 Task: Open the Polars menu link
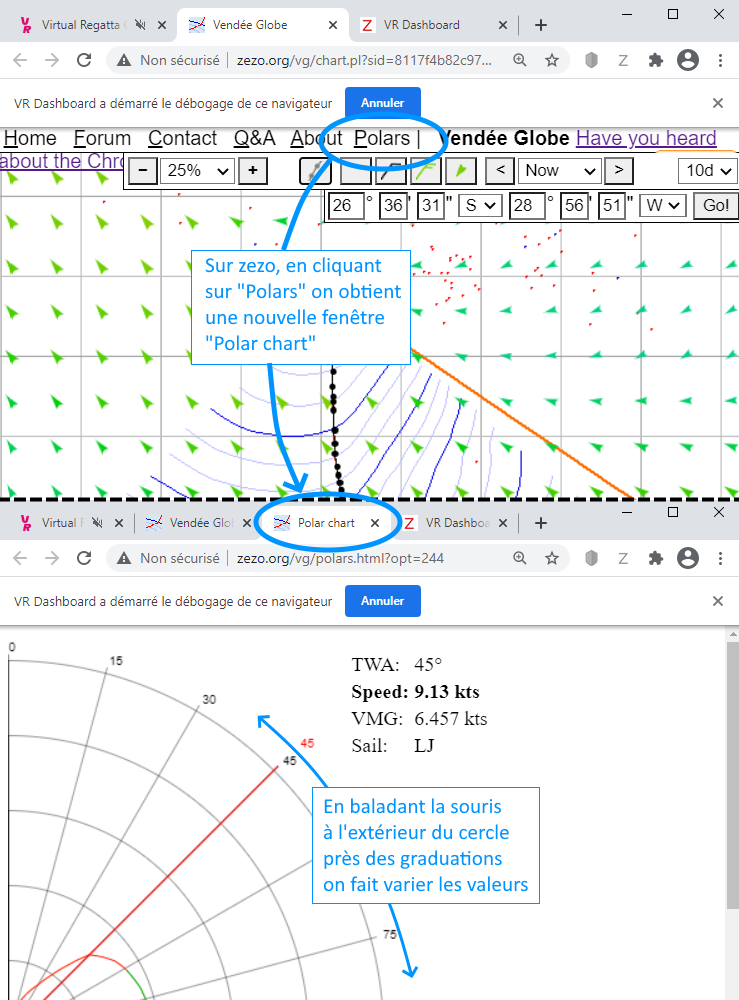[382, 139]
